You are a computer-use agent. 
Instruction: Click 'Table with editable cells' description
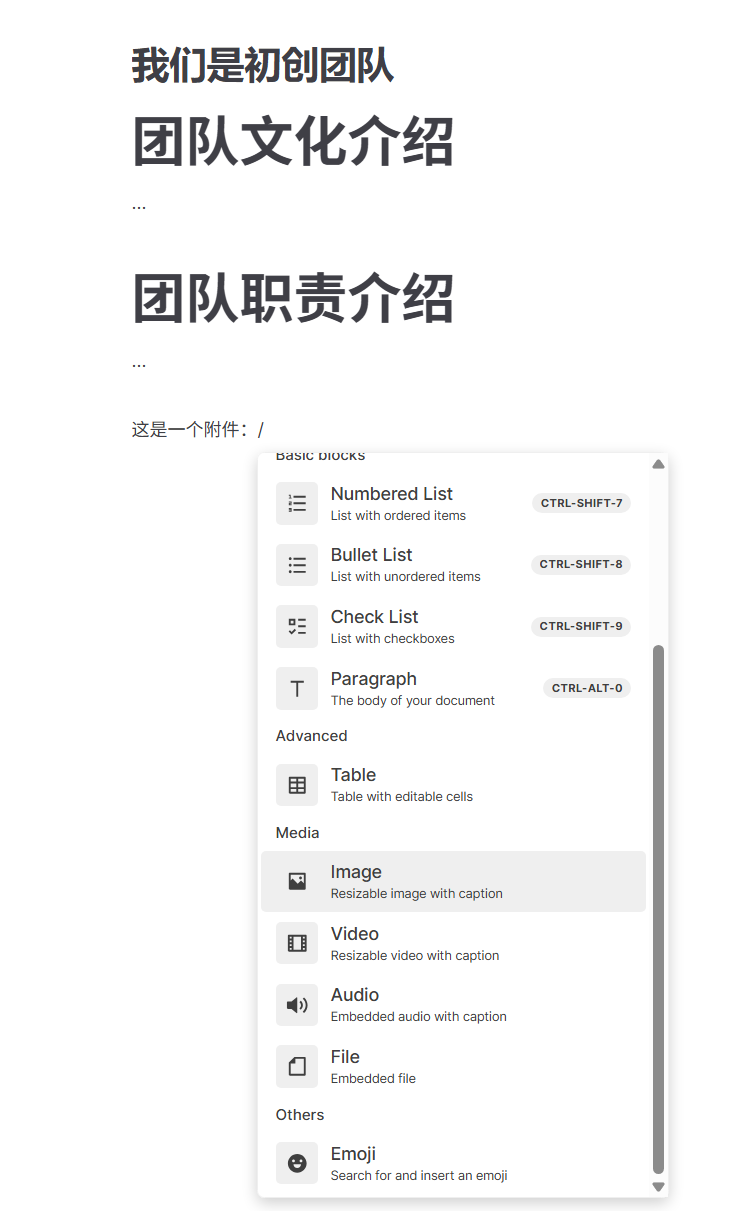click(402, 797)
